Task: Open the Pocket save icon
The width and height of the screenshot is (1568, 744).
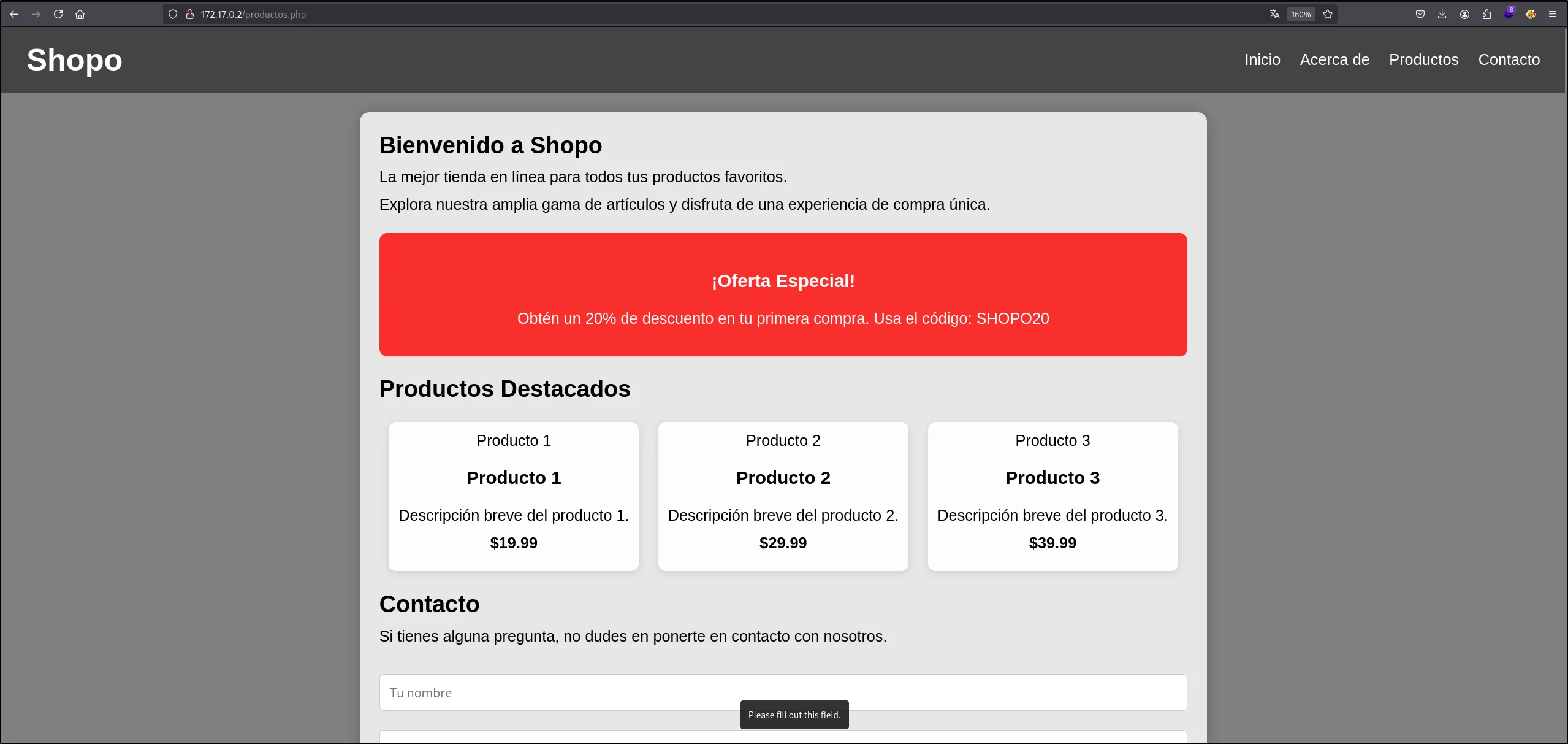Action: point(1420,14)
